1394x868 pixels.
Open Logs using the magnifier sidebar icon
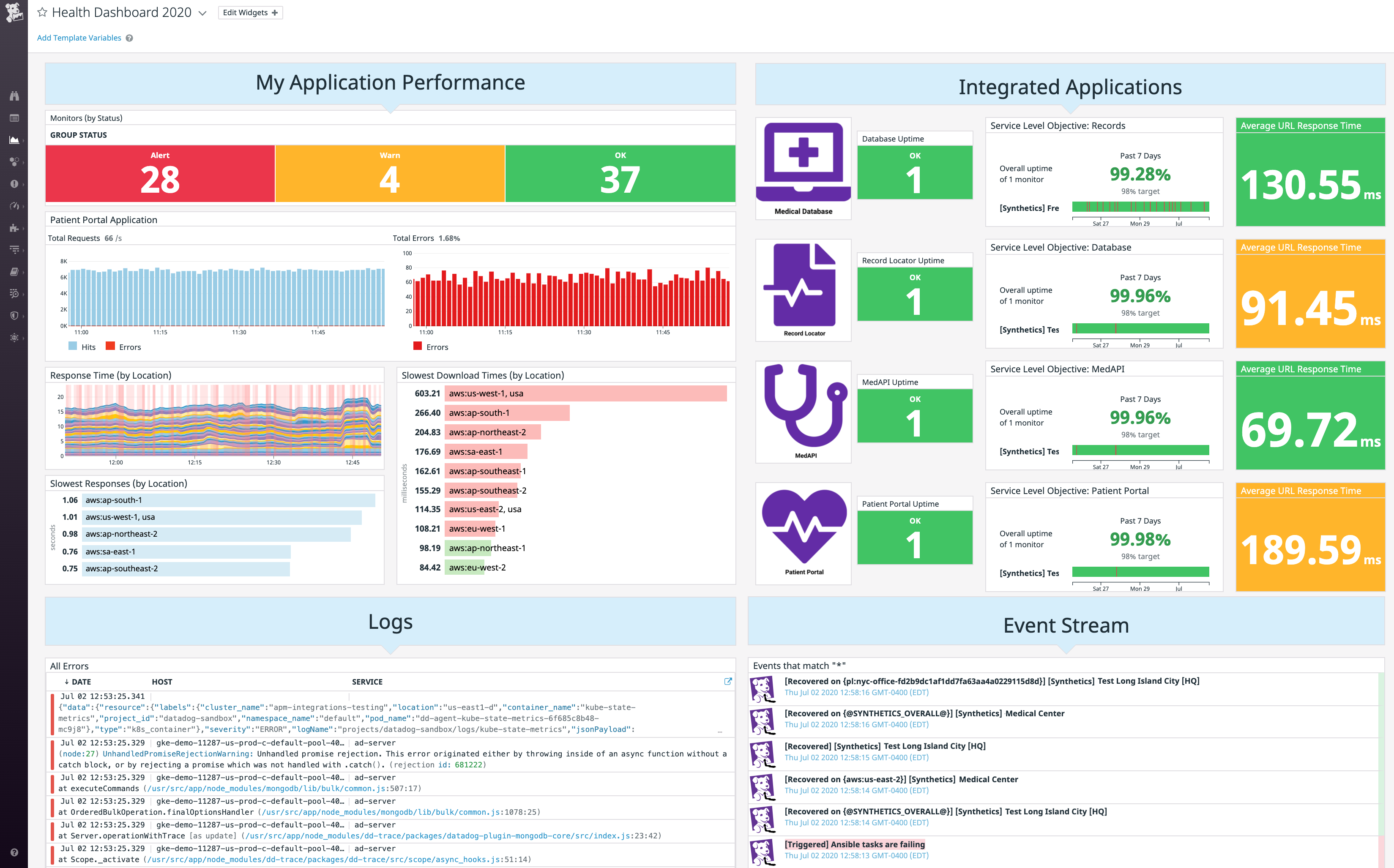coord(14,293)
